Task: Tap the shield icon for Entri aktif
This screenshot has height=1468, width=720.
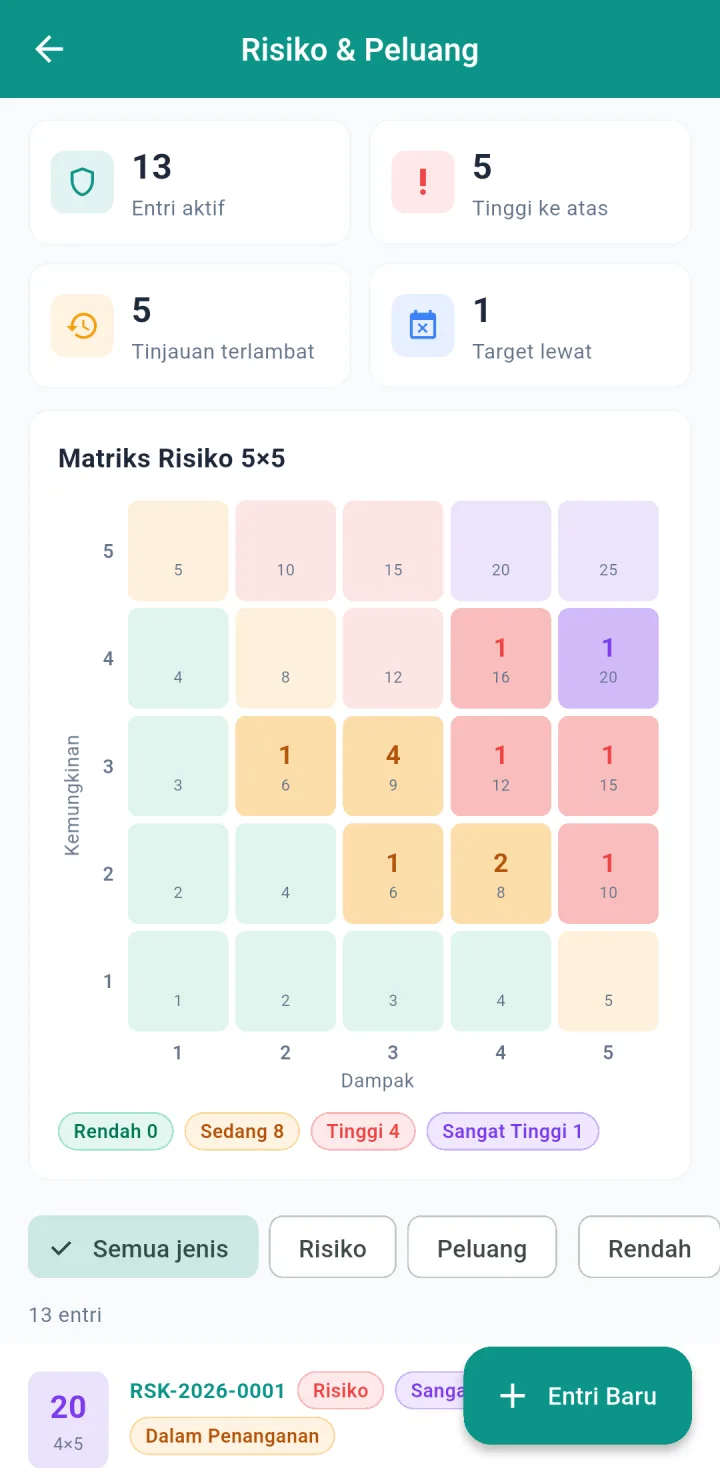Action: tap(82, 182)
